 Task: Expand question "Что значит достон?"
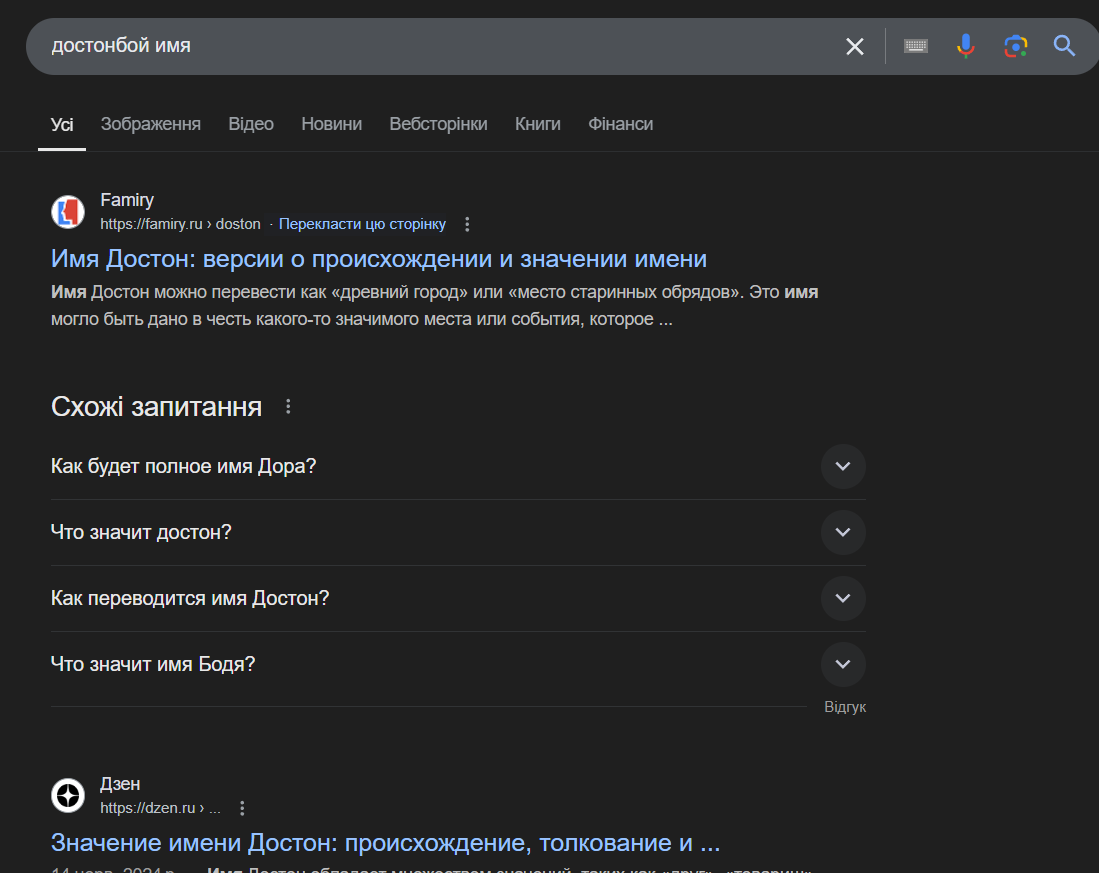(842, 532)
